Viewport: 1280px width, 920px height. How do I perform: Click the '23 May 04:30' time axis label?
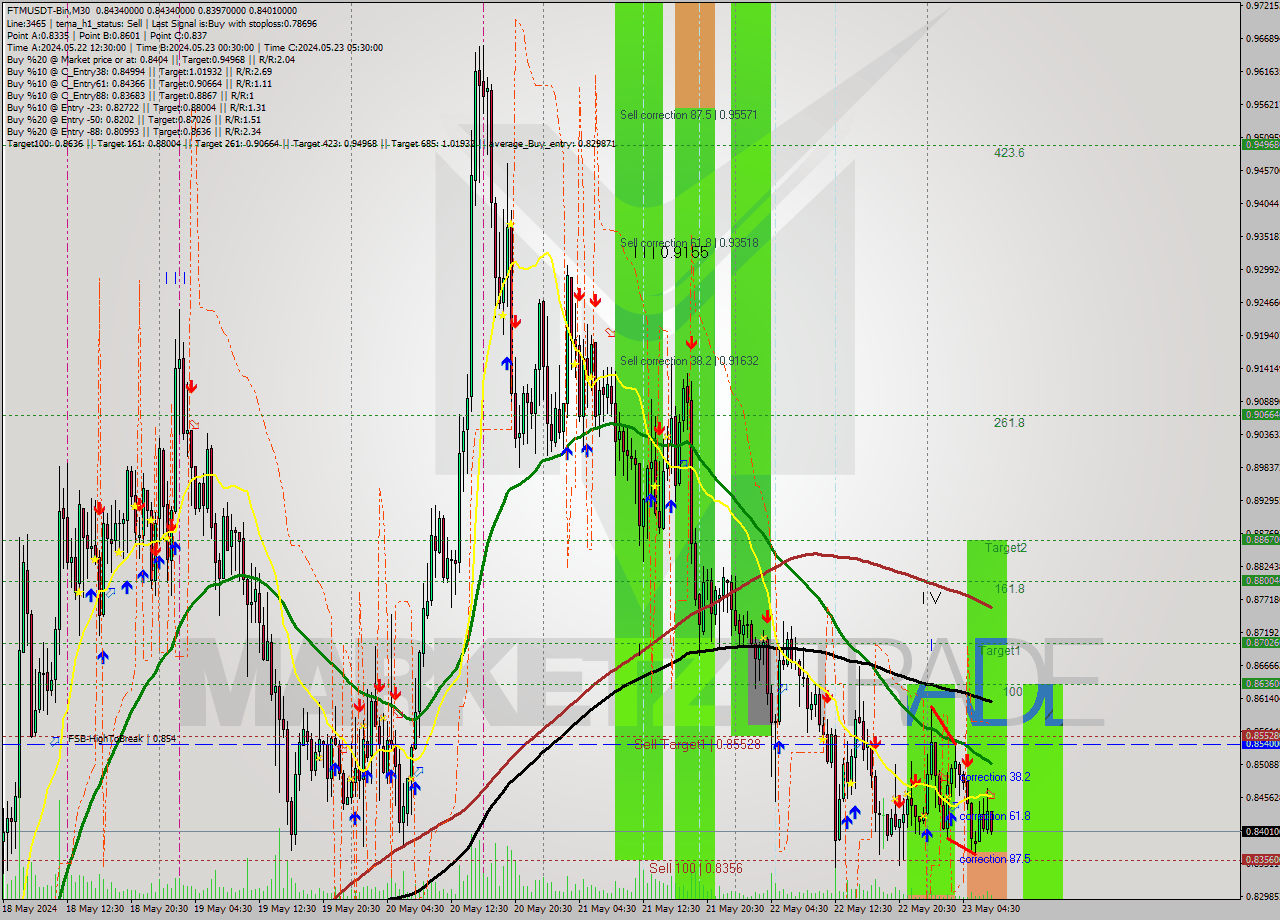coord(990,909)
